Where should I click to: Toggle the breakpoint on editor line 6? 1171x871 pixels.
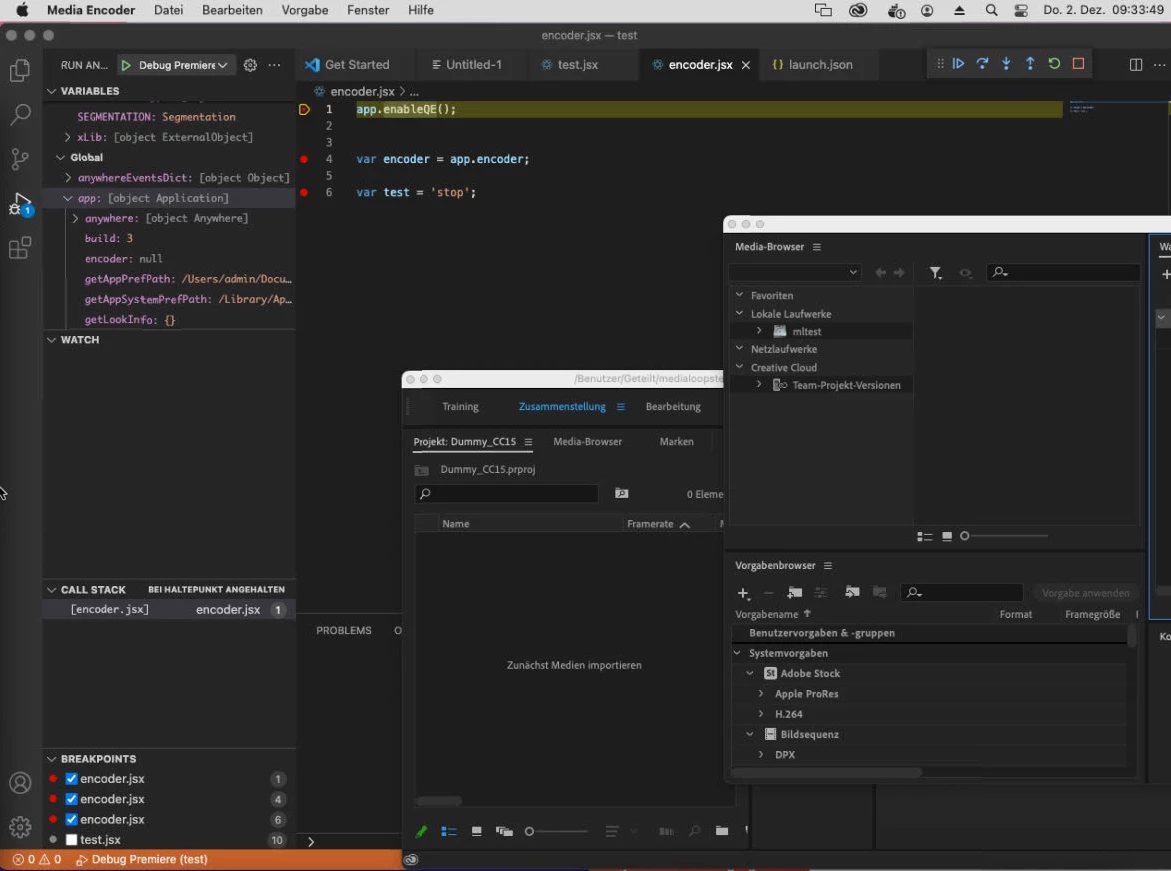pyautogui.click(x=304, y=192)
